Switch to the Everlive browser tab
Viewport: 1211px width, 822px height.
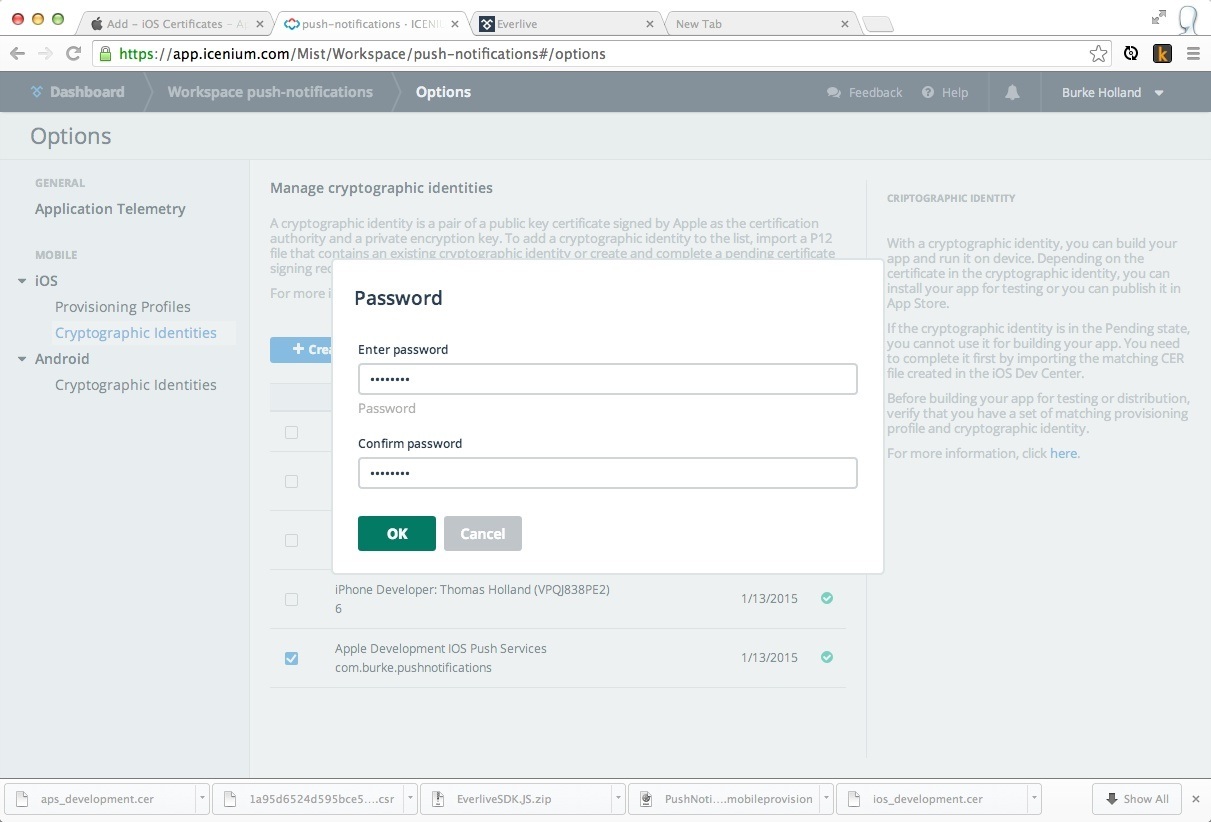point(565,23)
